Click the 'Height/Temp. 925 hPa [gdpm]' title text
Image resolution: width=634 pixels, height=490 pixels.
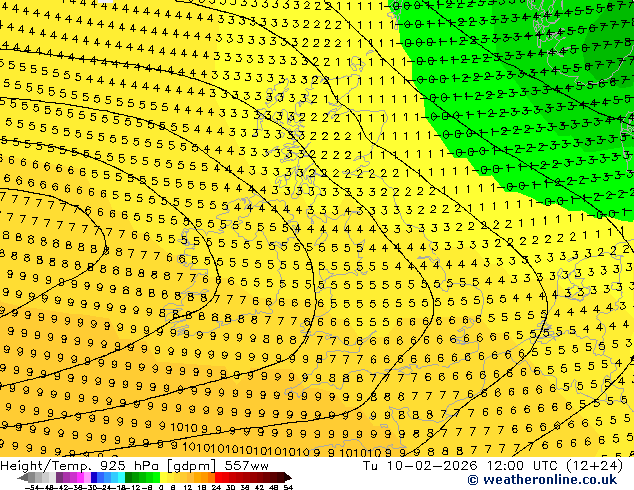coord(107,466)
